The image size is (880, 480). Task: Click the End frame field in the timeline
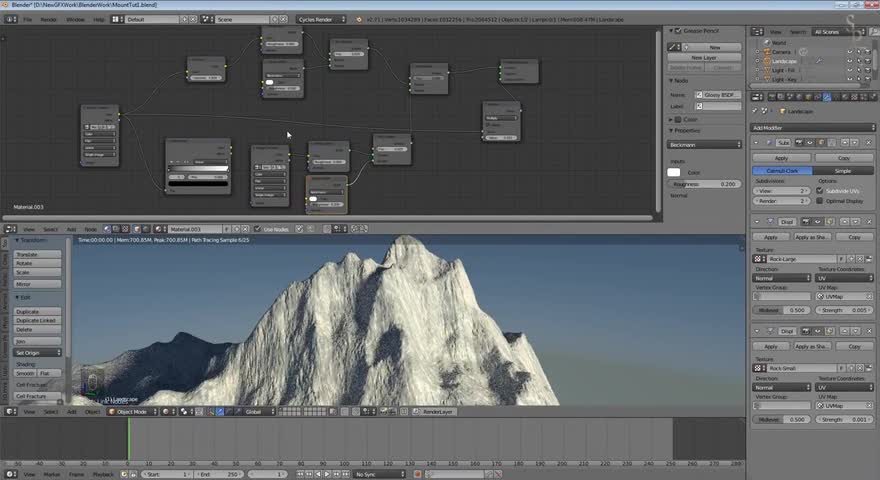218,474
